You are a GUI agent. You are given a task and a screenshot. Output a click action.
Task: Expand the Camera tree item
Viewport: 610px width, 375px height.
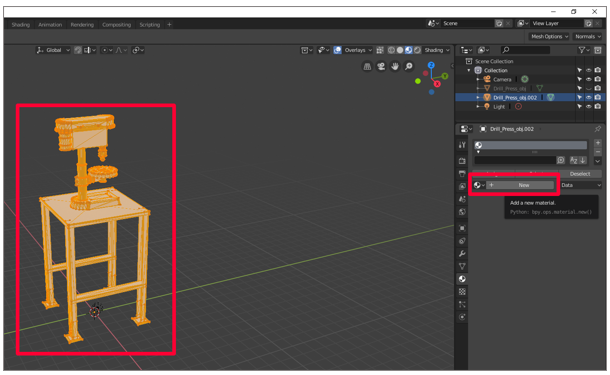click(478, 79)
